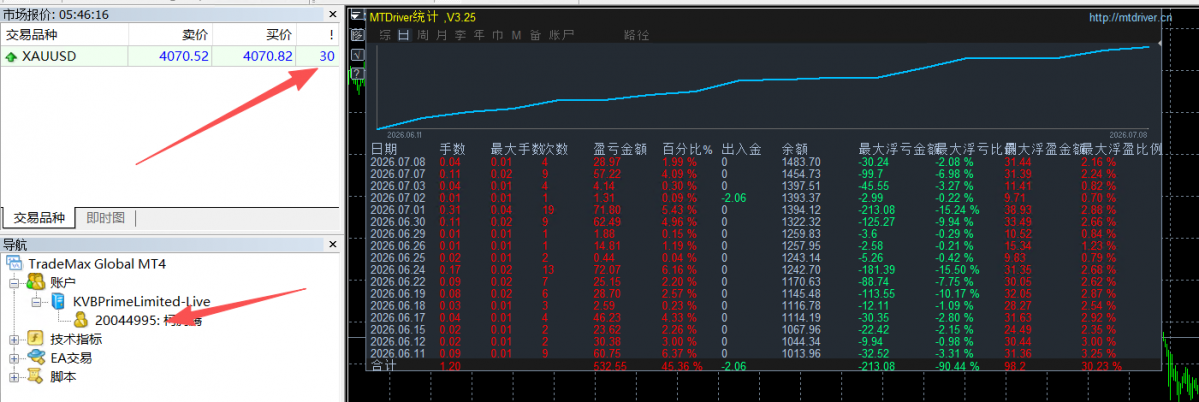Click the green up-arrow icon beside XAUUSD
This screenshot has height=402, width=1199.
click(11, 56)
